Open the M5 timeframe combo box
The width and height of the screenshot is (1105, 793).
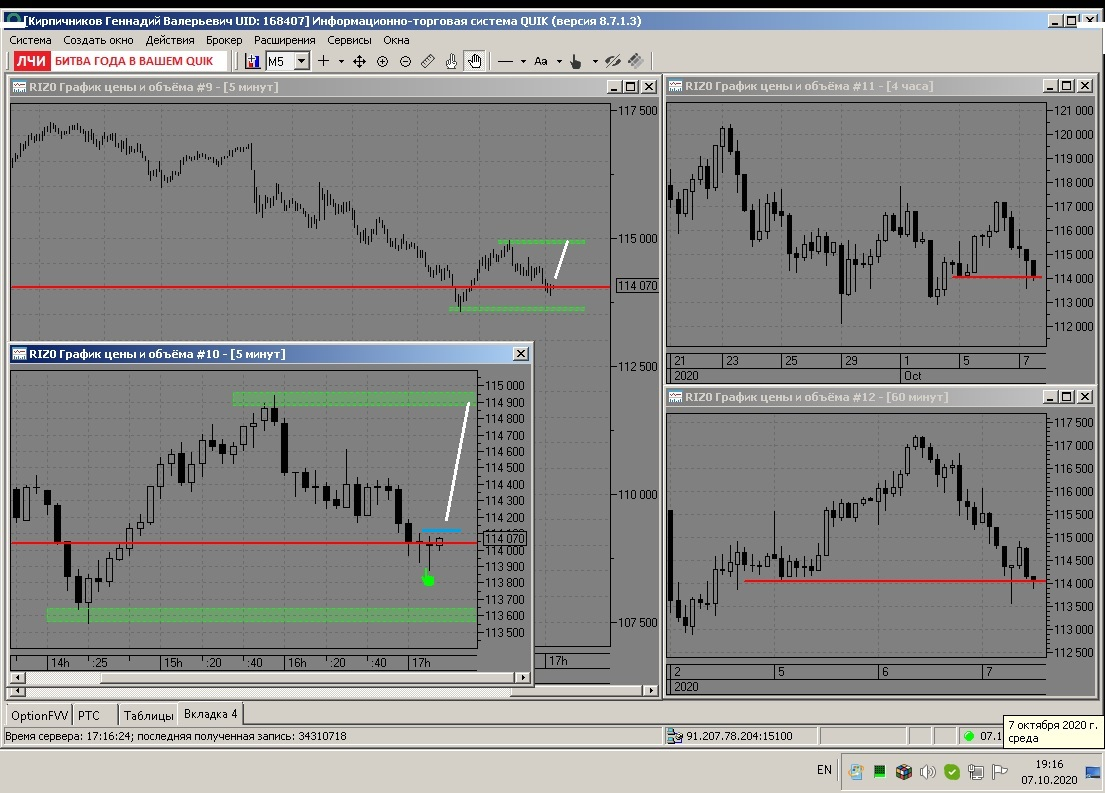point(288,61)
